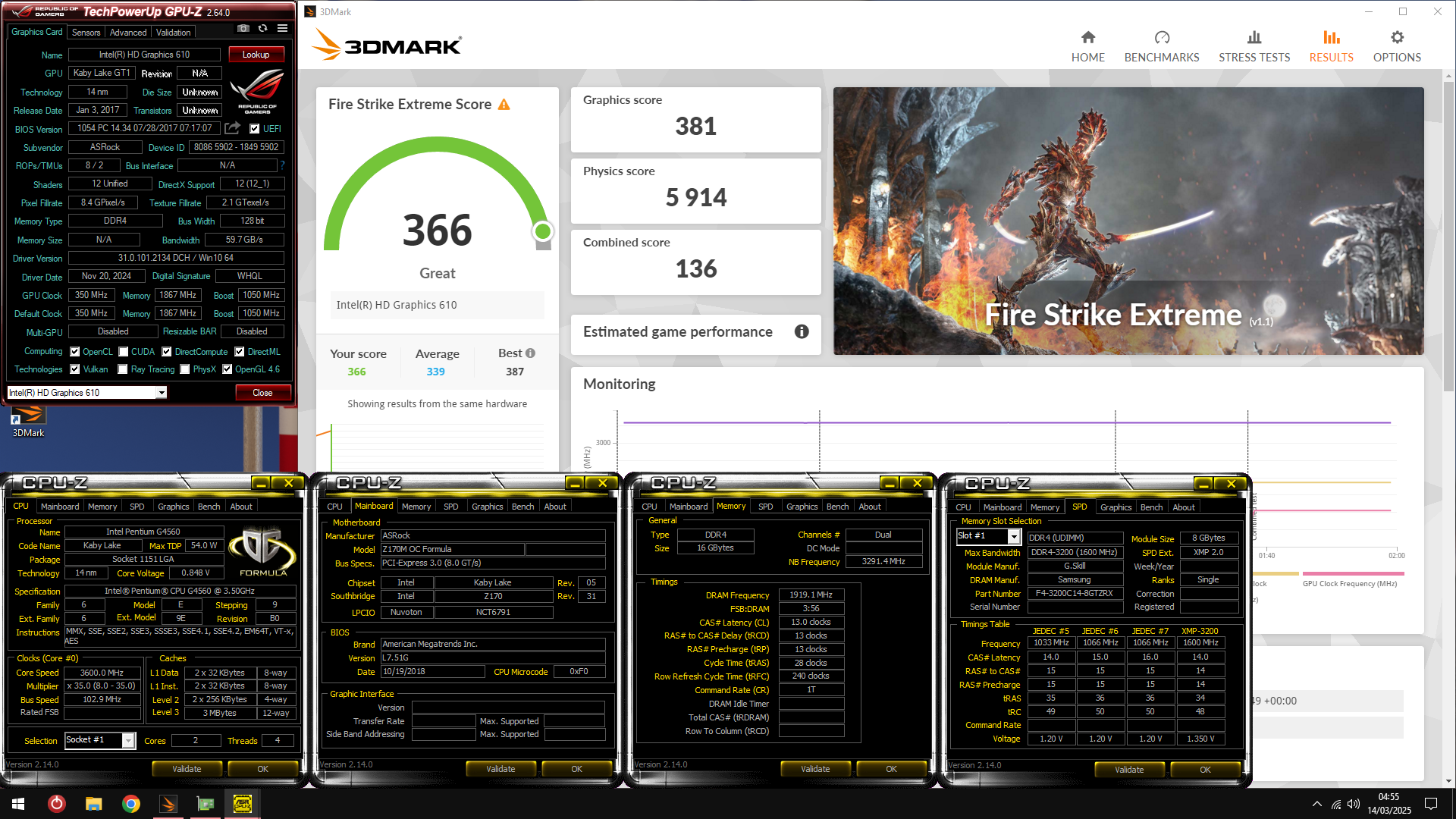Click the network tray icon
This screenshot has height=819, width=1456.
[1335, 804]
